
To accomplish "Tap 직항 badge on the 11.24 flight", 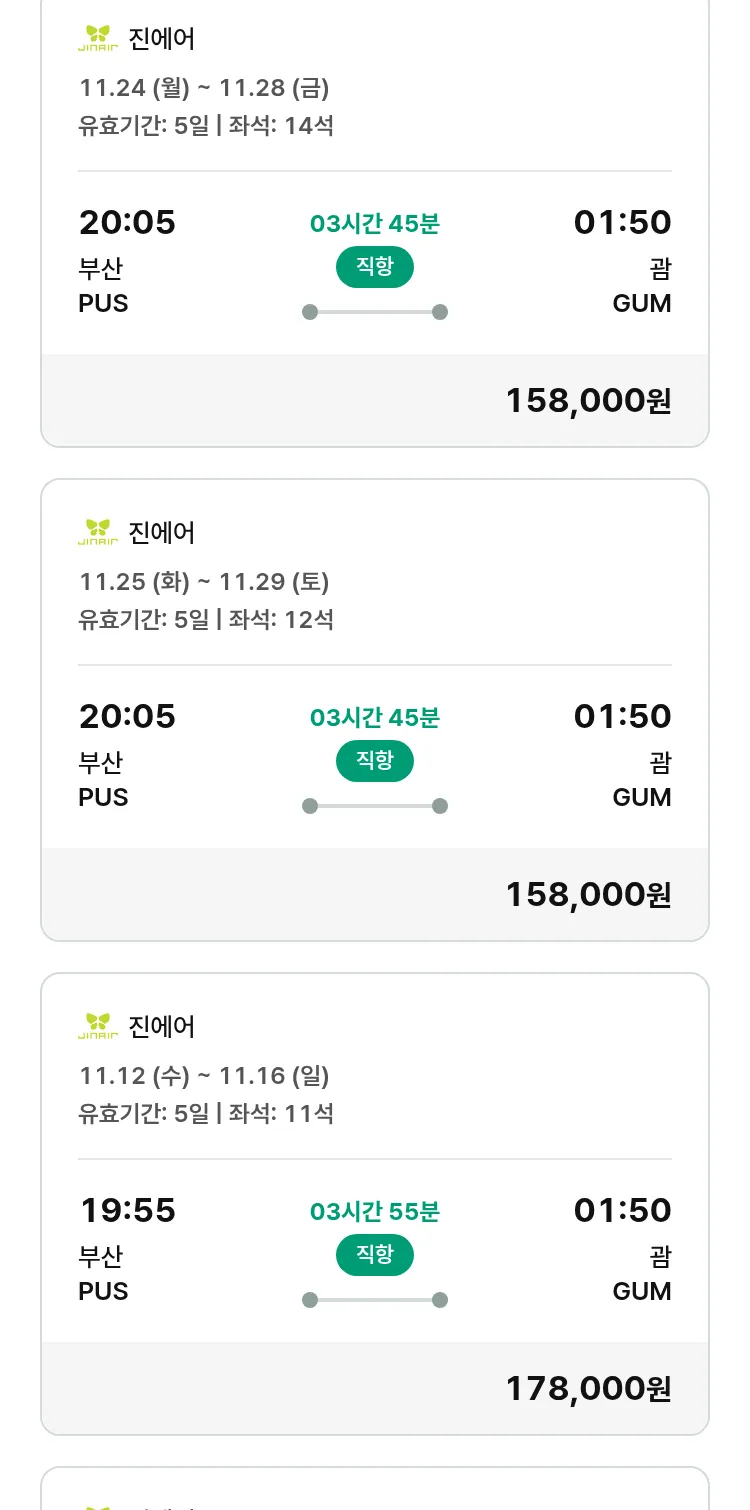I will click(x=374, y=267).
